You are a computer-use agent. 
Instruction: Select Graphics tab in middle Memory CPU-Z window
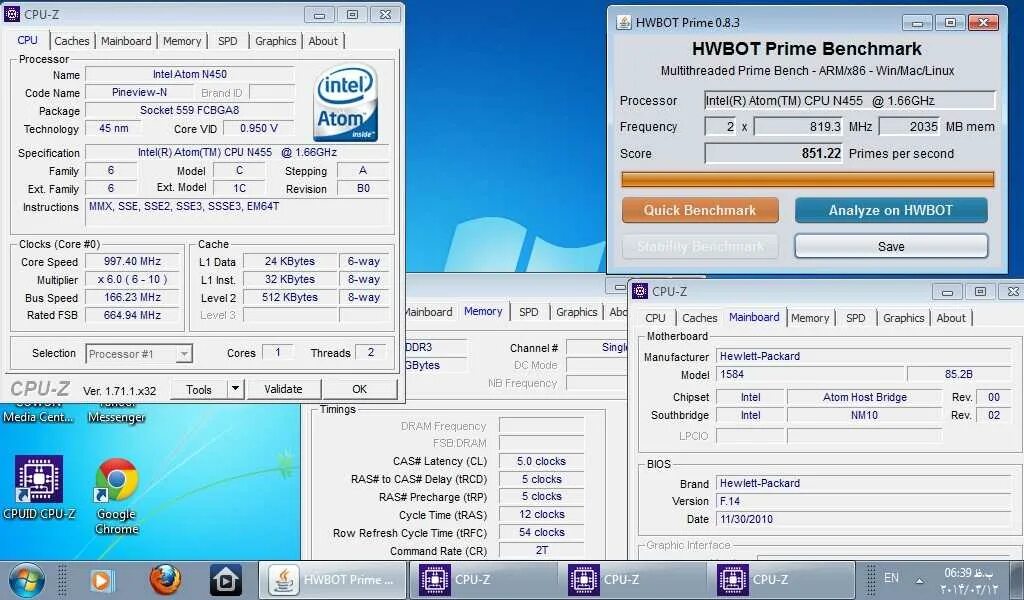577,312
